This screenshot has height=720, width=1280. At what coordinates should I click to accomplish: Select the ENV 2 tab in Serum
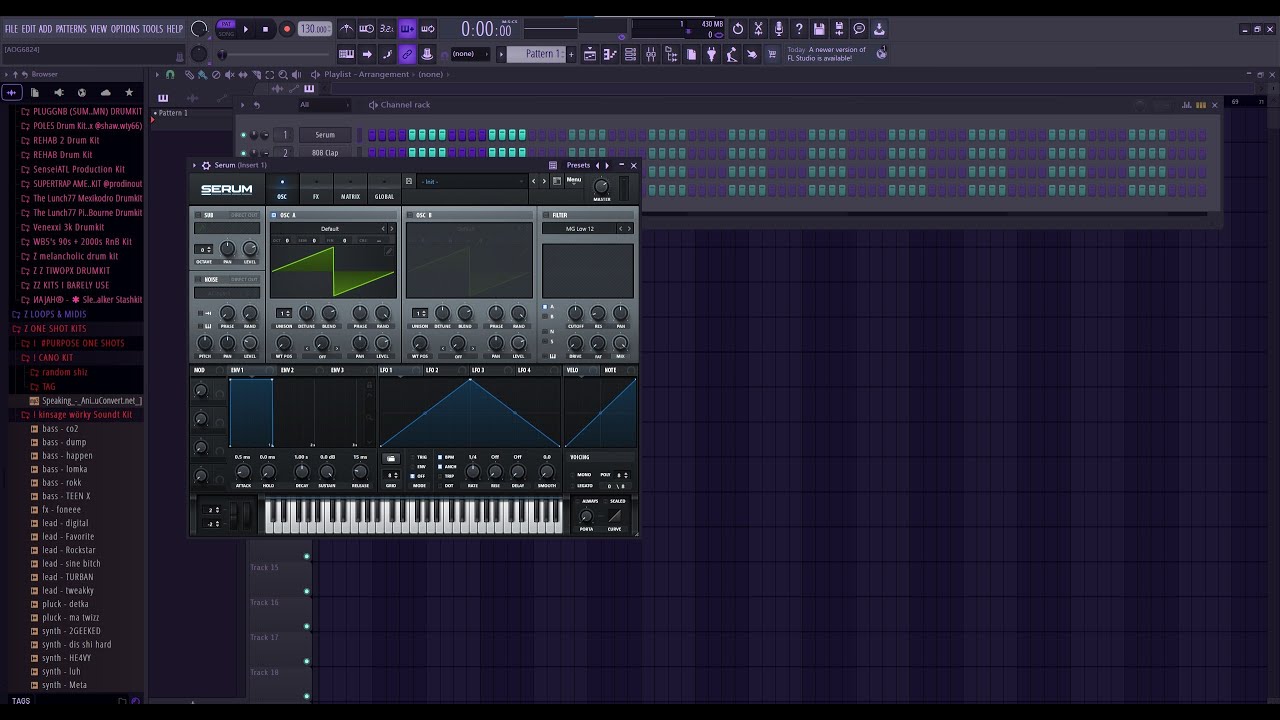tap(287, 370)
